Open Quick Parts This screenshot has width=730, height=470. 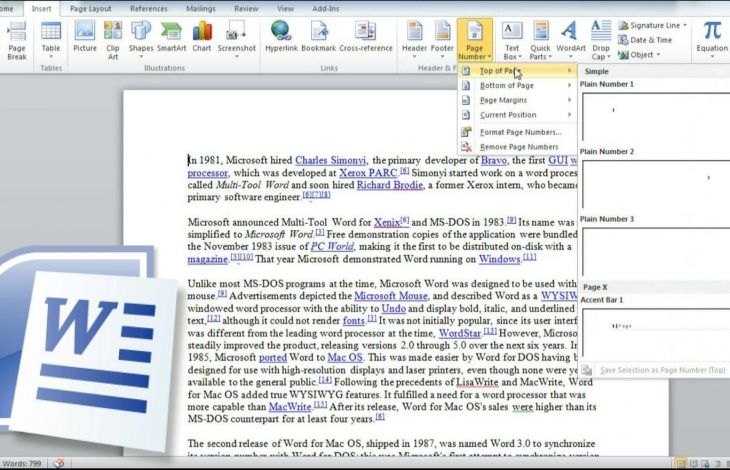pyautogui.click(x=540, y=41)
